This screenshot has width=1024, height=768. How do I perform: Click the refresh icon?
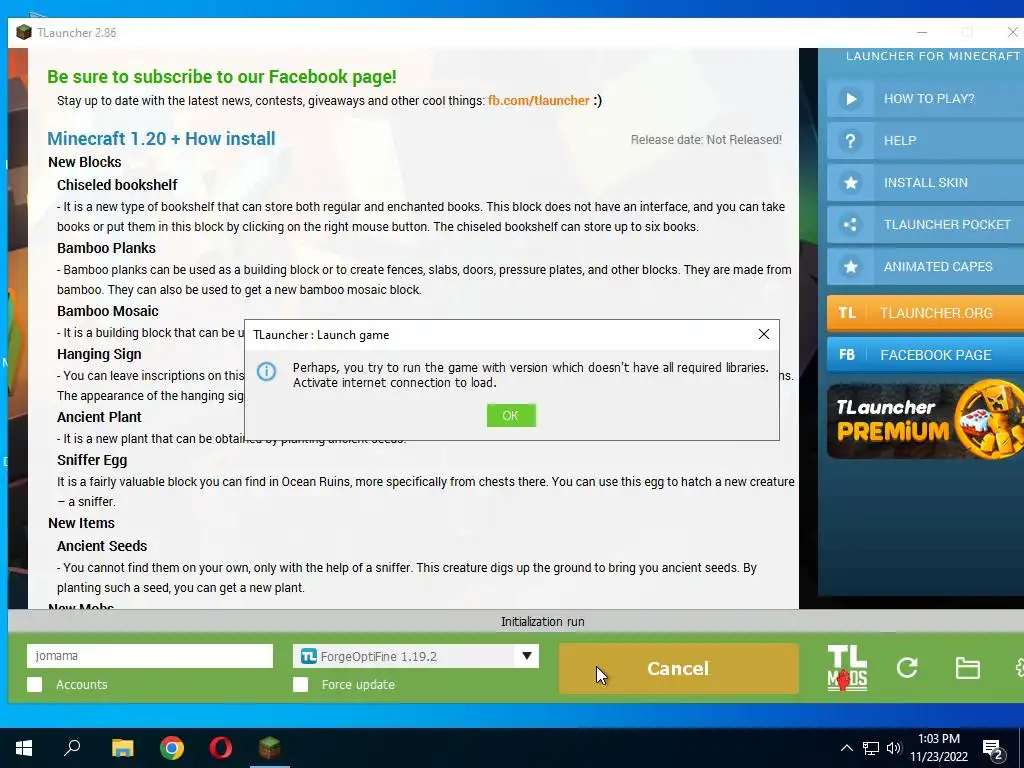pyautogui.click(x=907, y=667)
